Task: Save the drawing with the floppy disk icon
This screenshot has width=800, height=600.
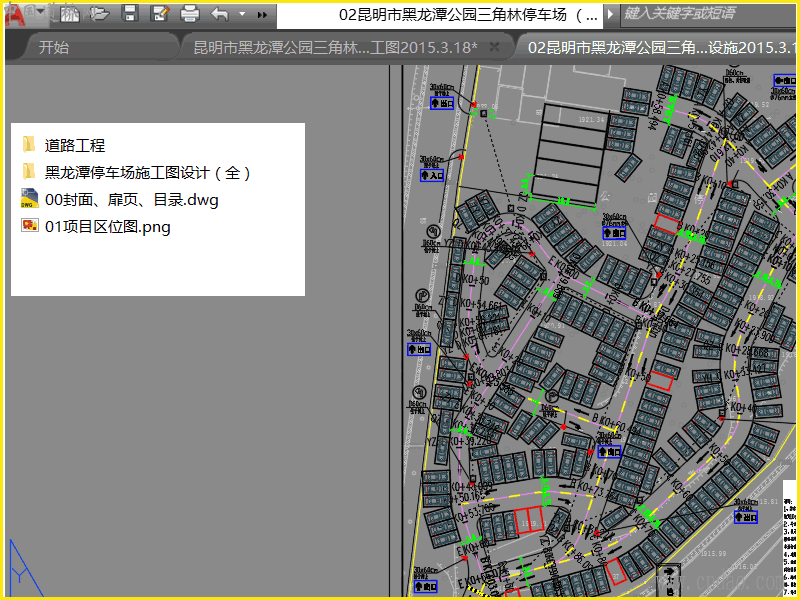Action: [129, 14]
